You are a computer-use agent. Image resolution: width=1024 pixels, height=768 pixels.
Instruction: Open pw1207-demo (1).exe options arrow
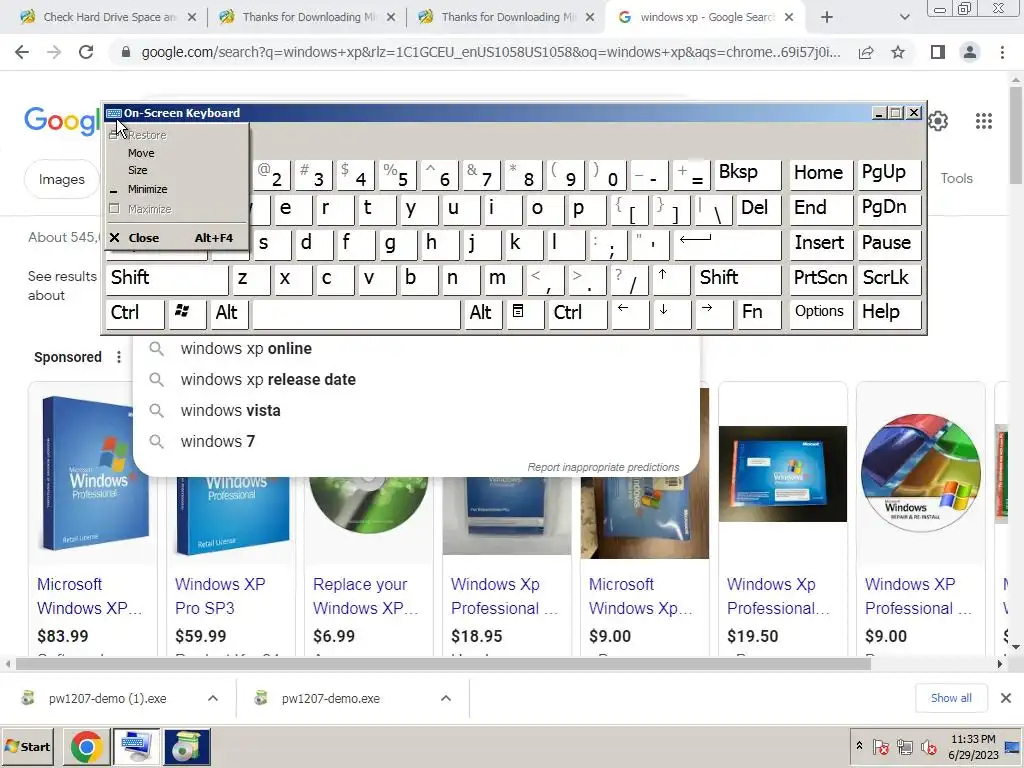[x=213, y=698]
